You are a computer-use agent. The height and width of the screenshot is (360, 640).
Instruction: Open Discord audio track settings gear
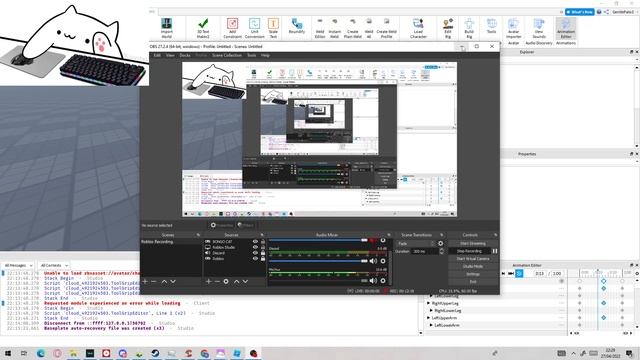383,261
